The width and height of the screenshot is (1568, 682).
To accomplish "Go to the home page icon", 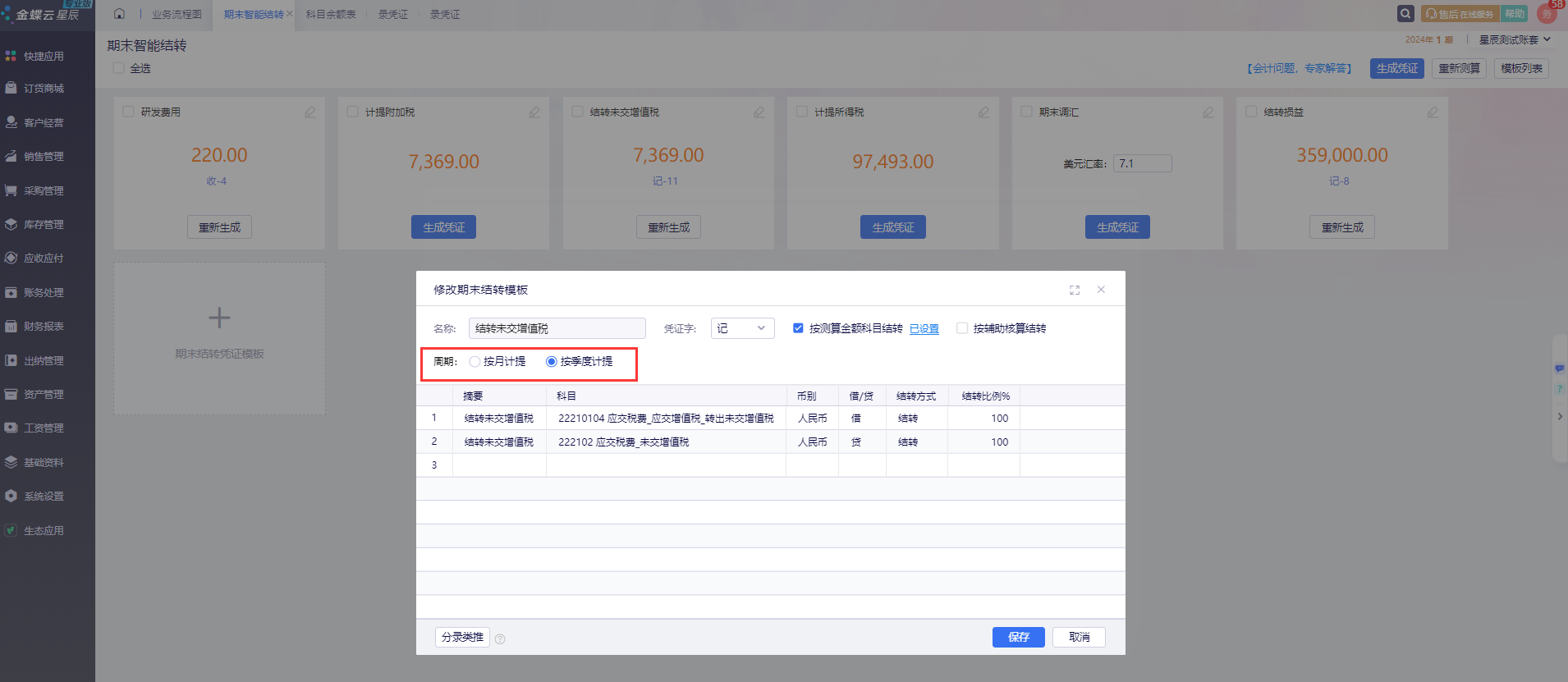I will coord(120,14).
